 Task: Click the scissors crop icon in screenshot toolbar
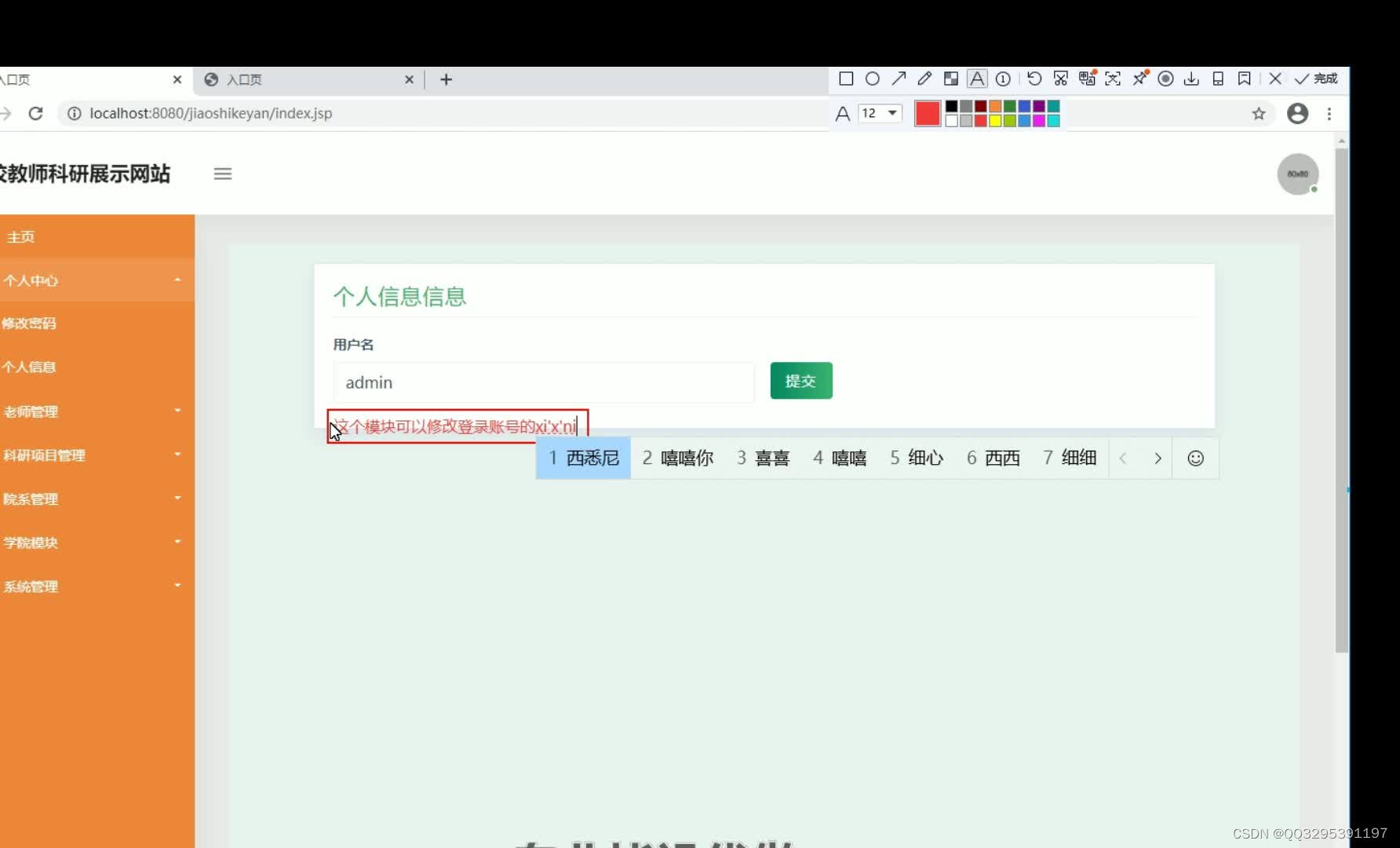click(x=1061, y=79)
